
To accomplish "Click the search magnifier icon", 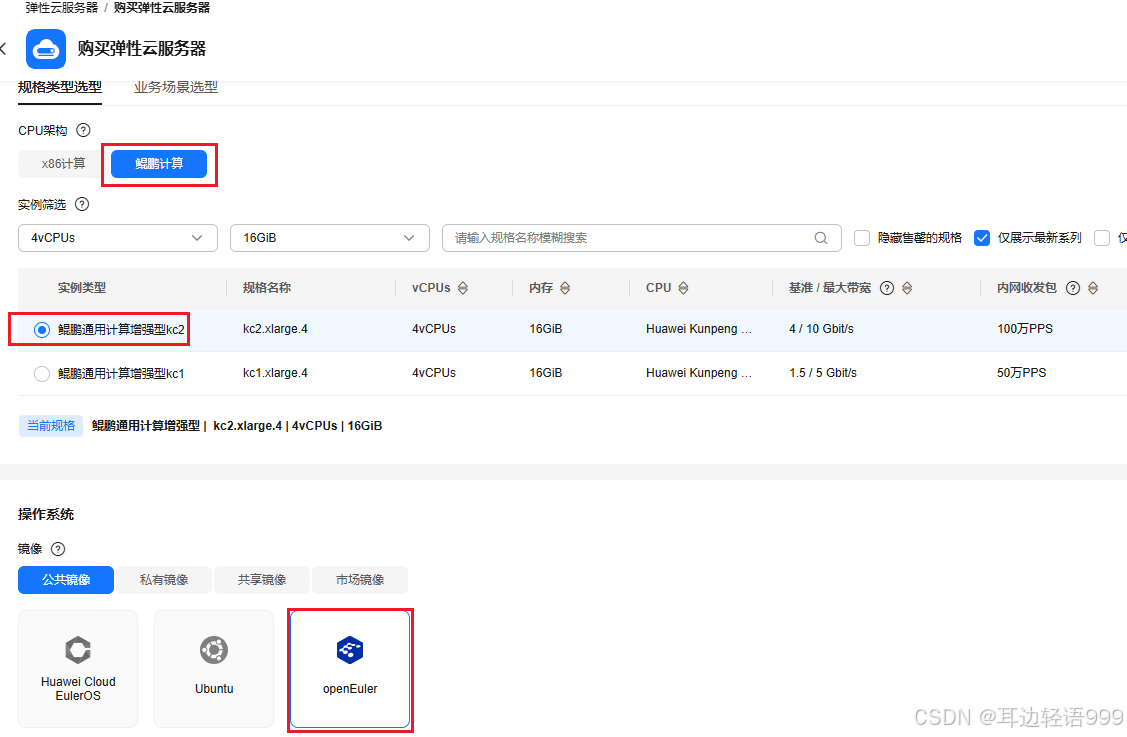I will click(x=821, y=238).
